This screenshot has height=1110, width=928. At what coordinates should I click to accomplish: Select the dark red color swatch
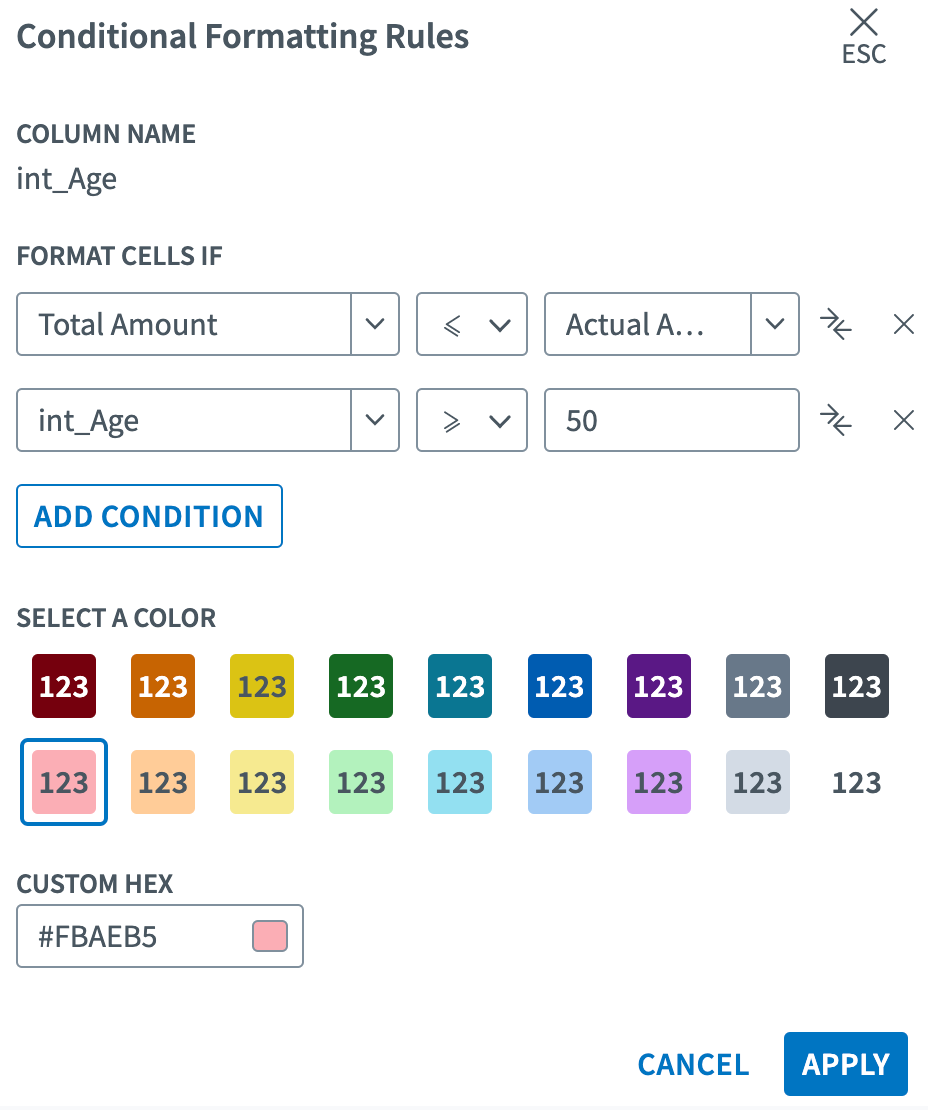(64, 686)
